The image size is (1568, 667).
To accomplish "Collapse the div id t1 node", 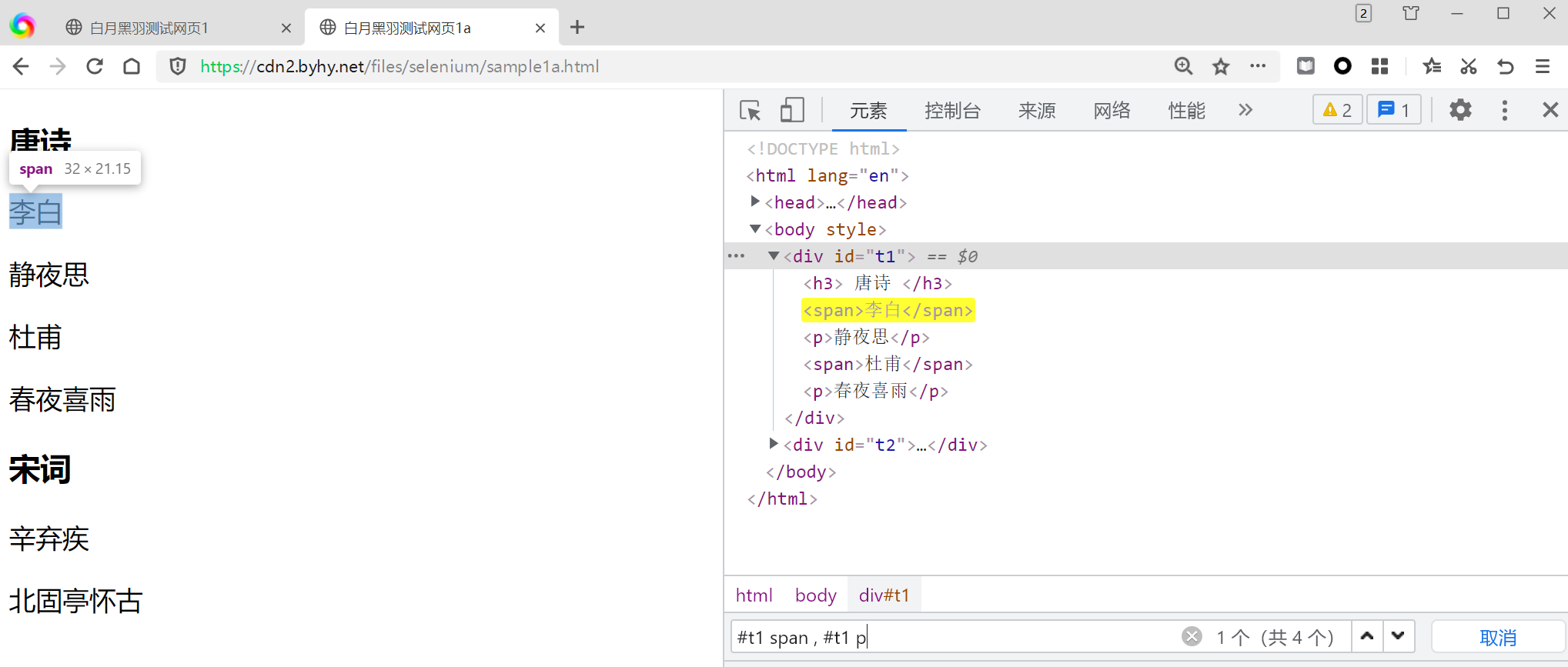I will (x=774, y=255).
